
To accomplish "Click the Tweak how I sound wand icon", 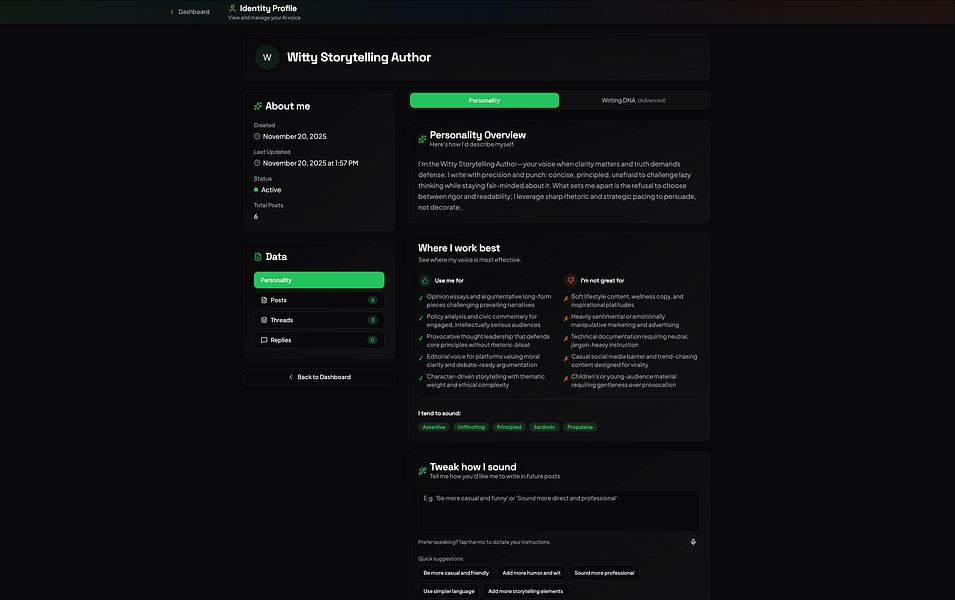I will click(x=422, y=471).
